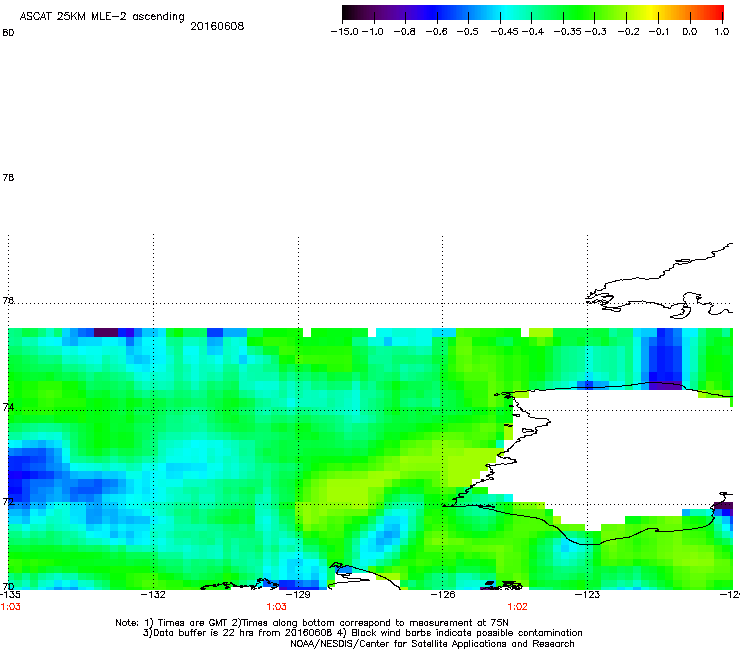Click the black-purple end of the color scale
Image resolution: width=740 pixels, height=650 pixels.
pyautogui.click(x=351, y=12)
